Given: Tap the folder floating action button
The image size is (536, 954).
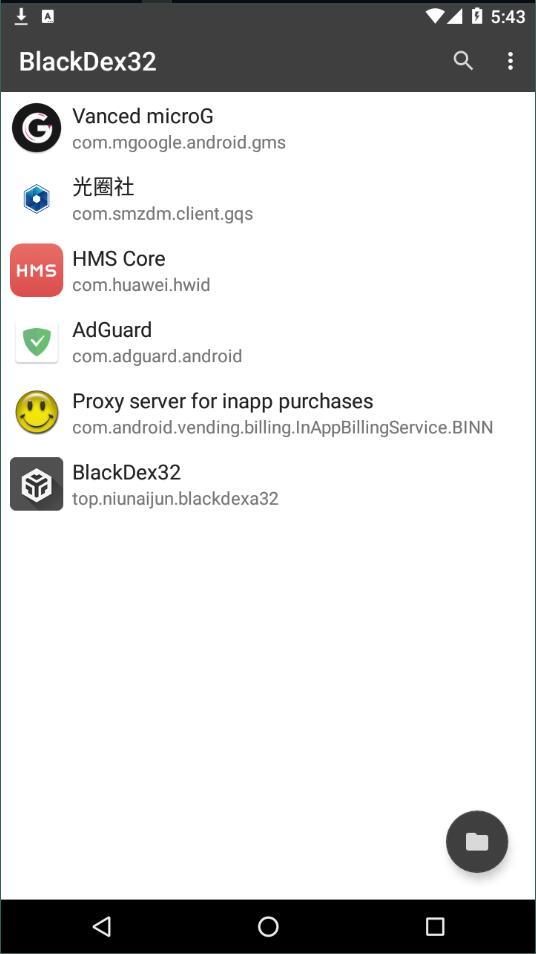Looking at the screenshot, I should click(x=477, y=841).
